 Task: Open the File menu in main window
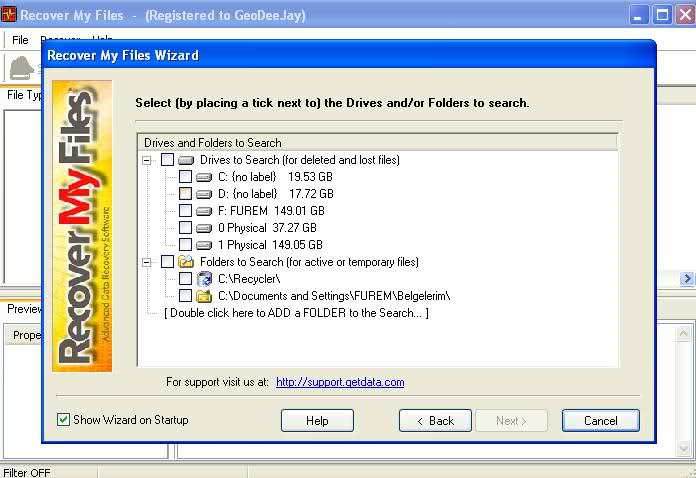click(x=20, y=40)
